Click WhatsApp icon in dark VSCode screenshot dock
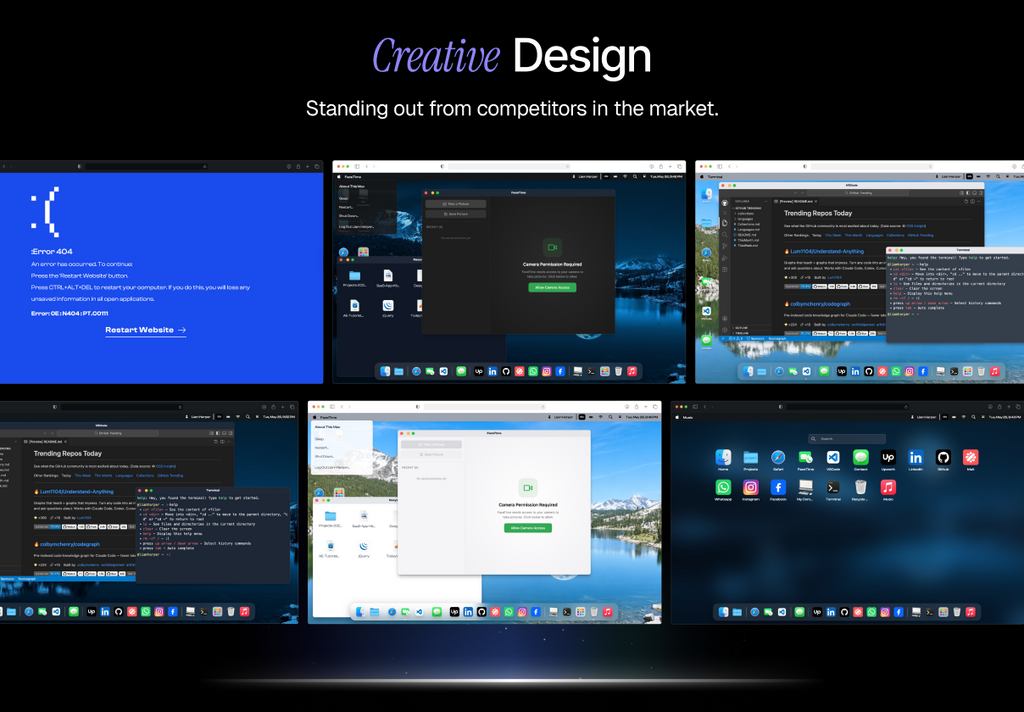The width and height of the screenshot is (1024, 712). tap(146, 612)
